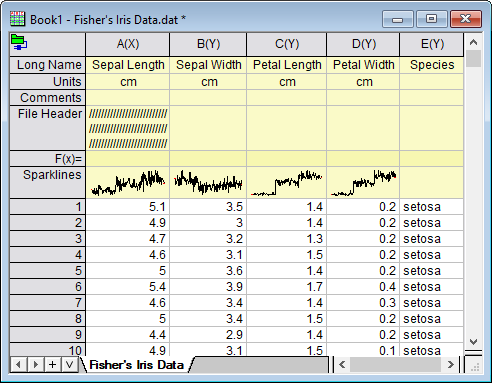Click the File Header row label

pos(48,128)
